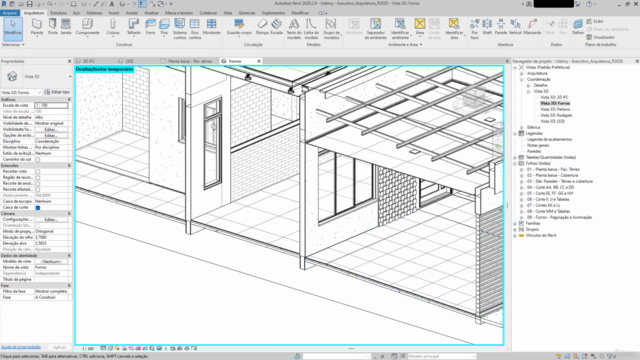
Task: Open the Visualizador work plane viewer
Action: coord(601,37)
